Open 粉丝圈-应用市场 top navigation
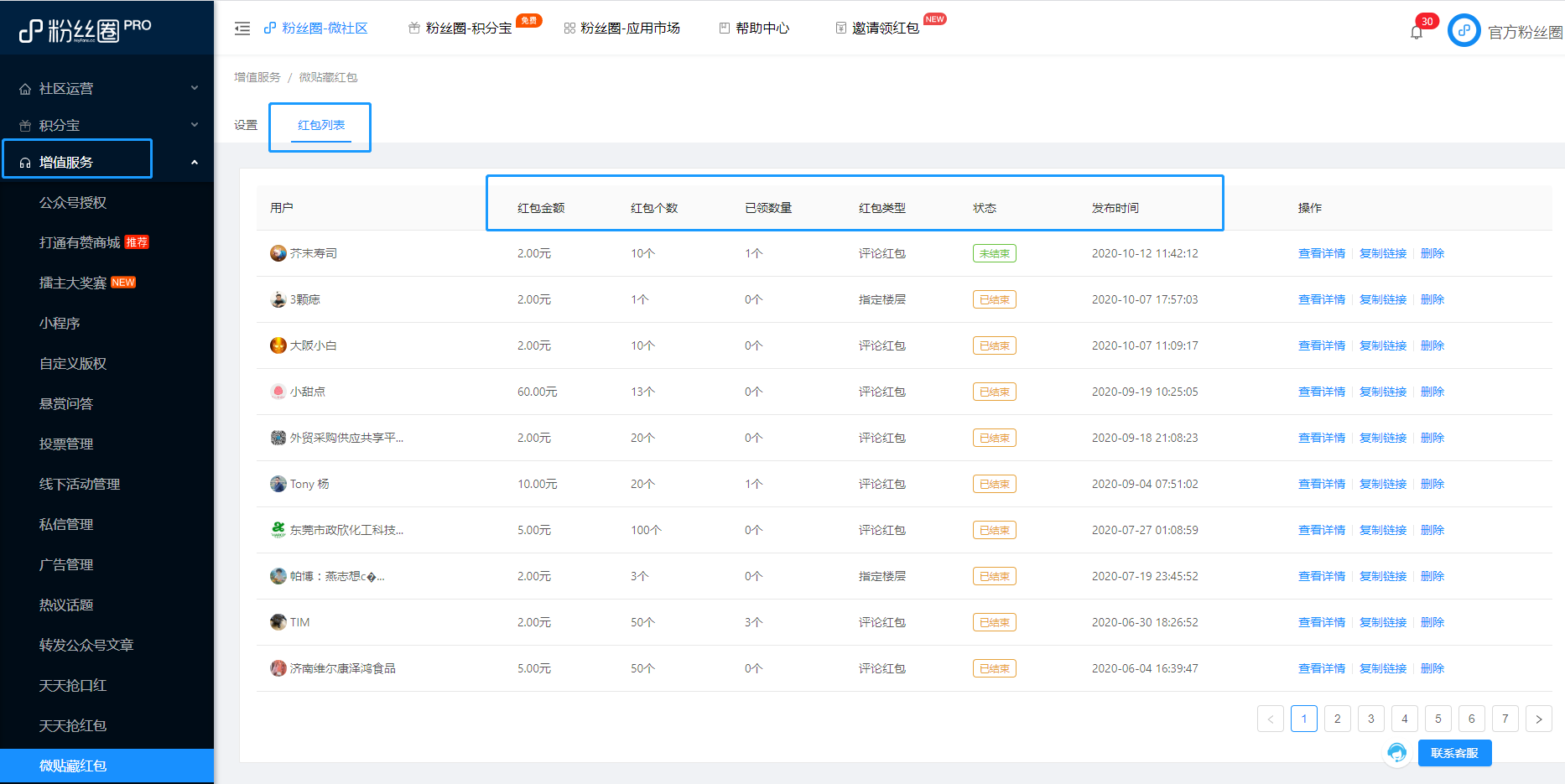Screen dimensions: 1565x784 (x=621, y=29)
